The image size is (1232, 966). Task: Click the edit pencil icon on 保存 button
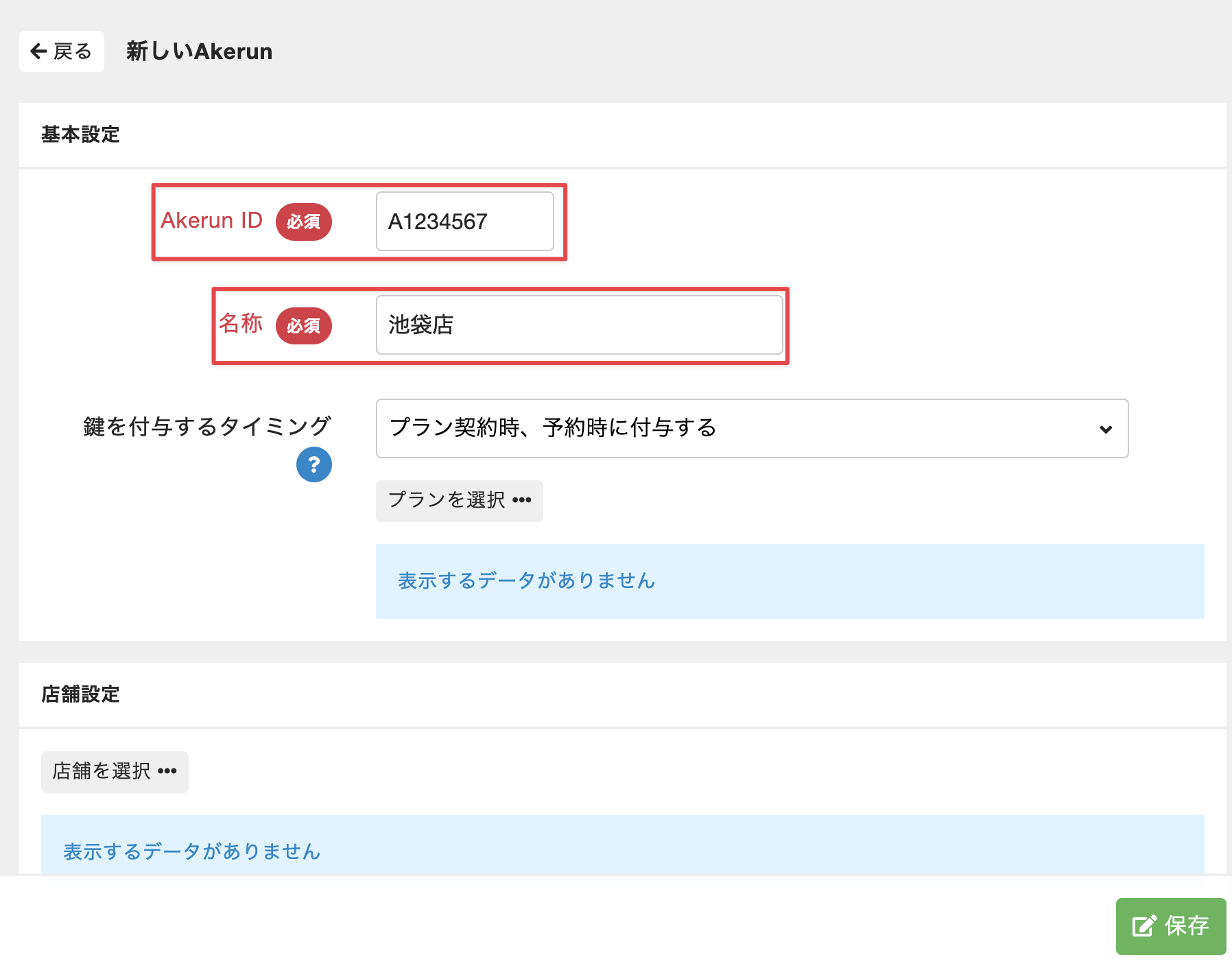click(x=1144, y=926)
